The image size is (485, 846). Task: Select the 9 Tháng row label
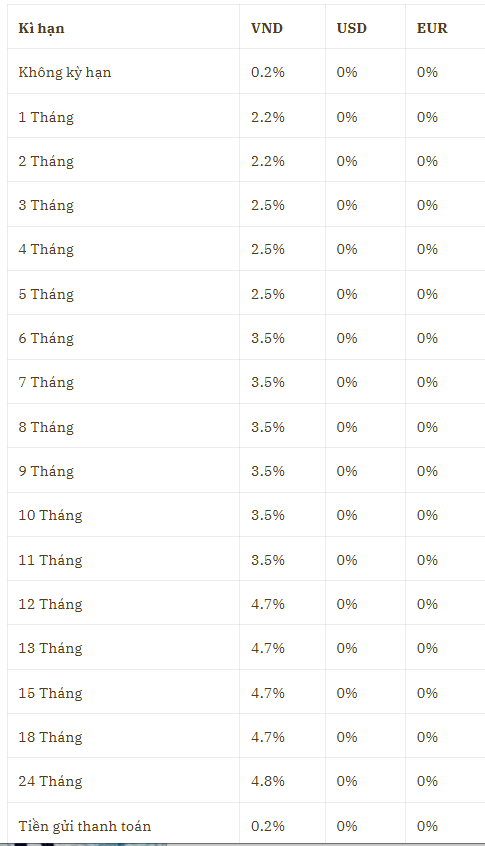[x=46, y=471]
